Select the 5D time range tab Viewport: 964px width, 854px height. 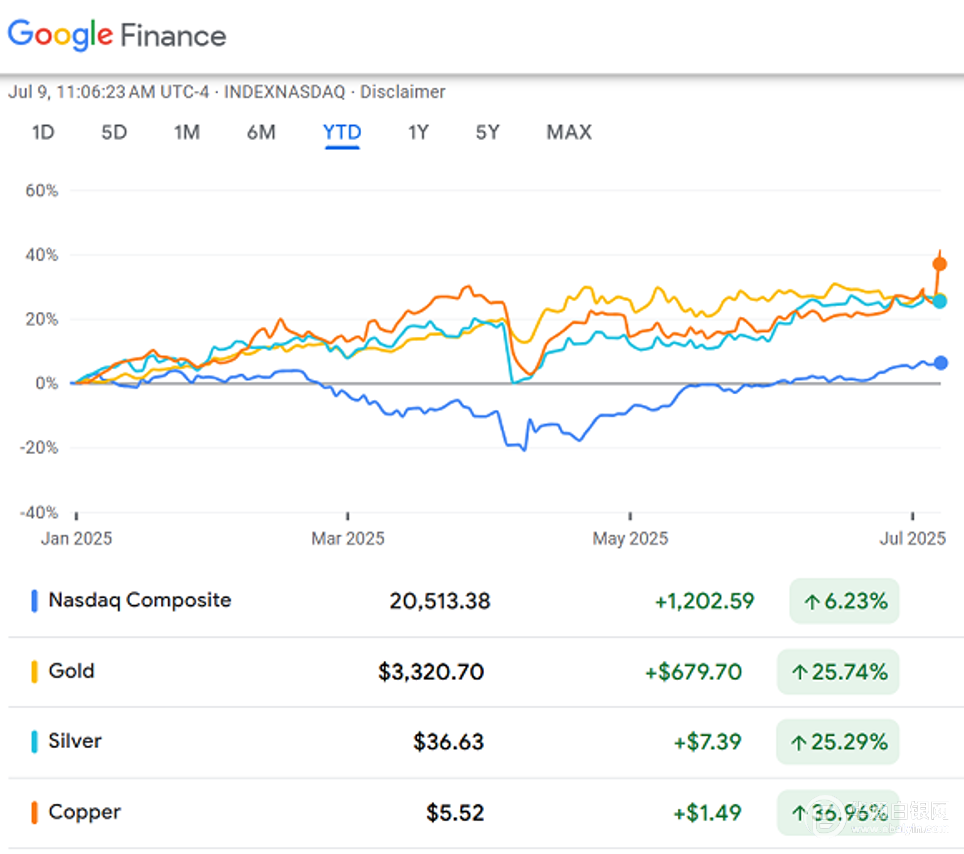coord(114,132)
